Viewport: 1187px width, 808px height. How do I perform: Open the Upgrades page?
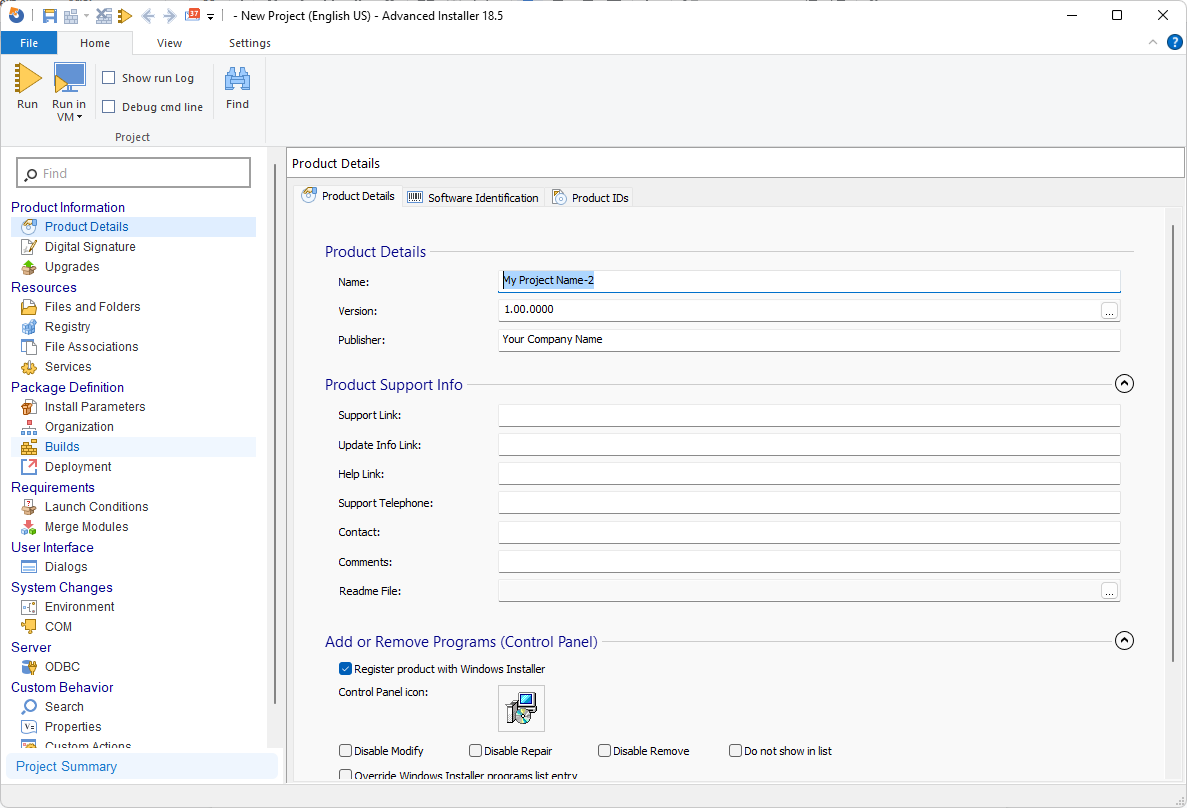(72, 267)
